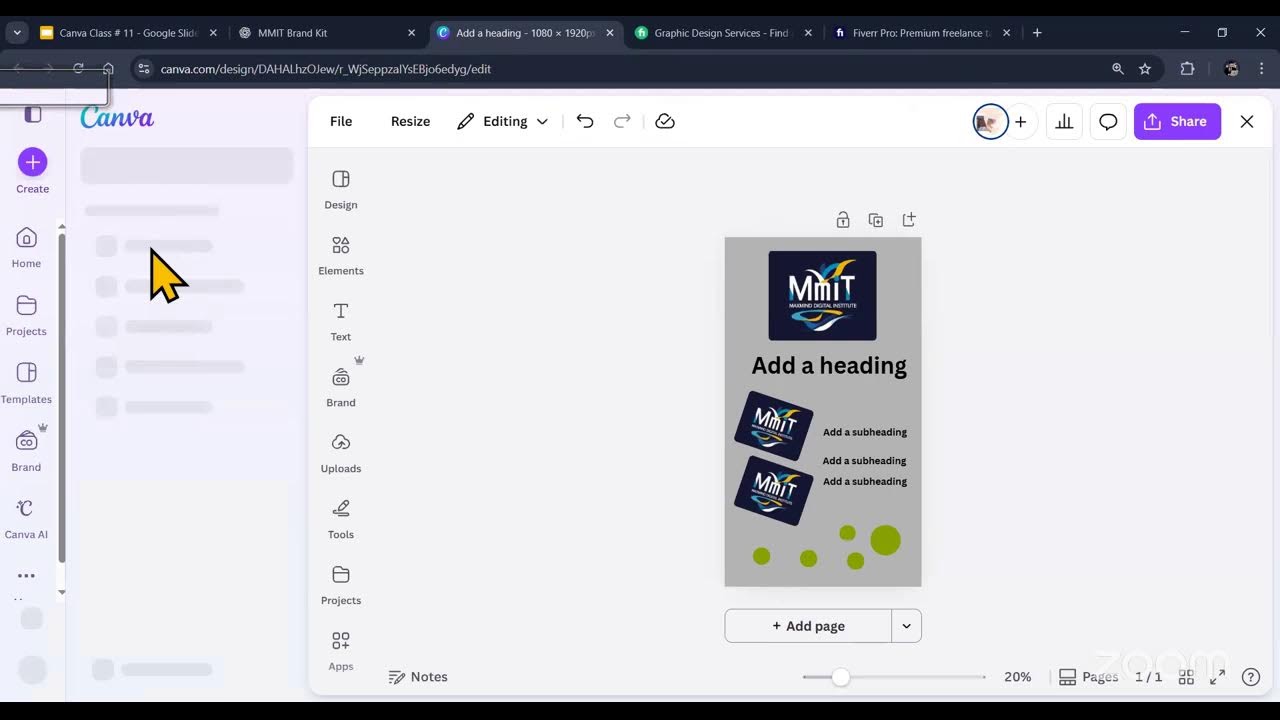Toggle the Canva sidebar panel icon

coord(33,114)
